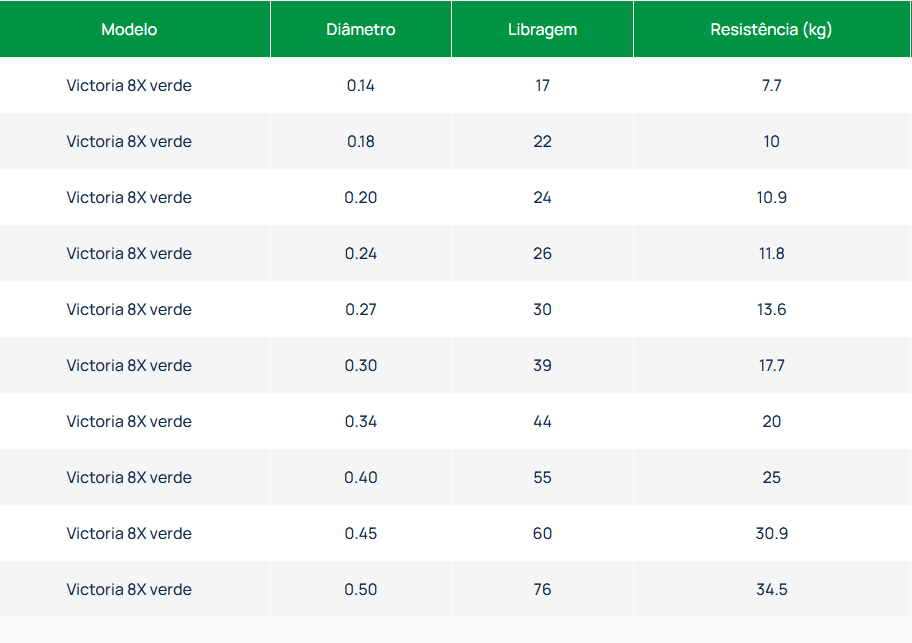Click resistance value 30.9

pos(772,533)
